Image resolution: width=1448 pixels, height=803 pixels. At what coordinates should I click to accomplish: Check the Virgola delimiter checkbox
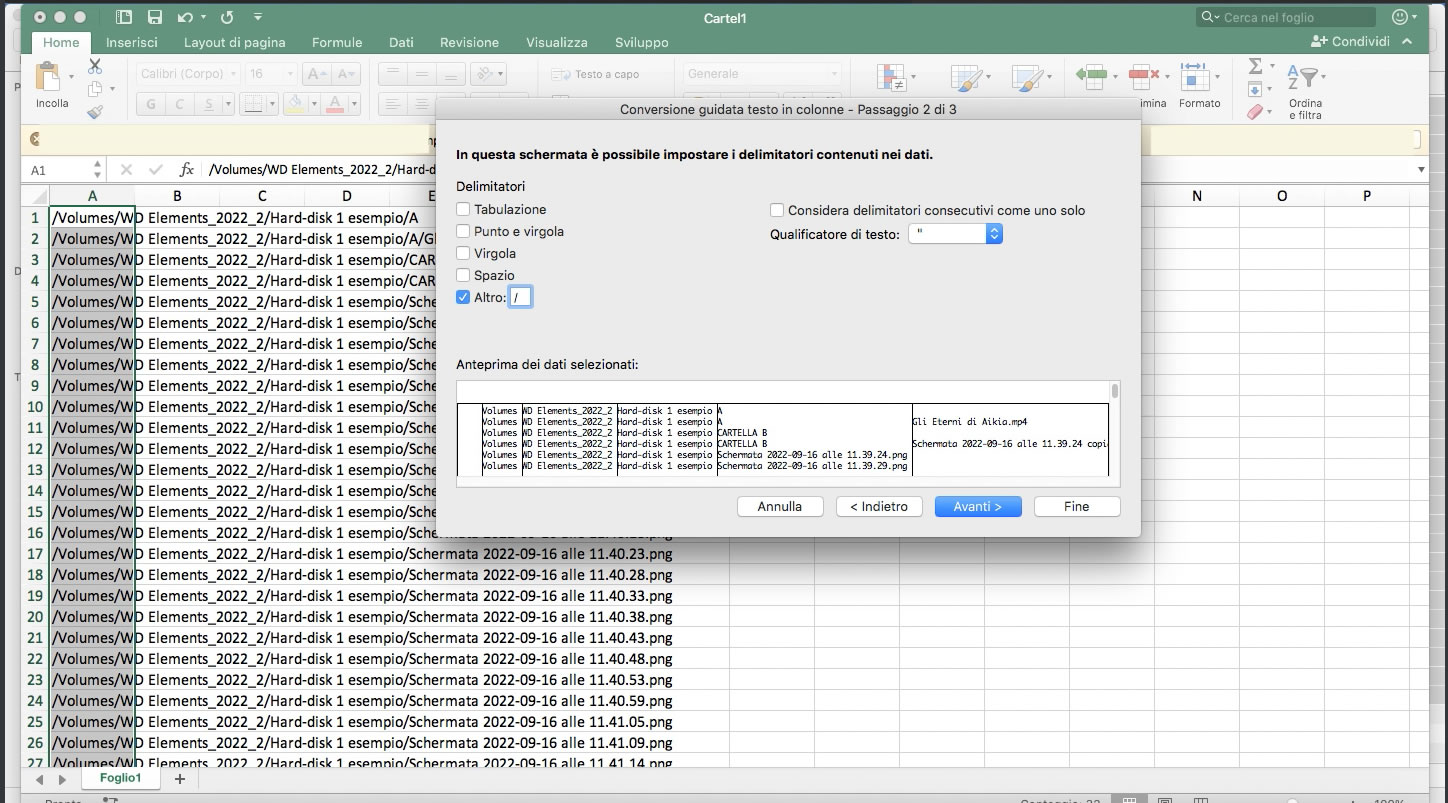coord(463,253)
